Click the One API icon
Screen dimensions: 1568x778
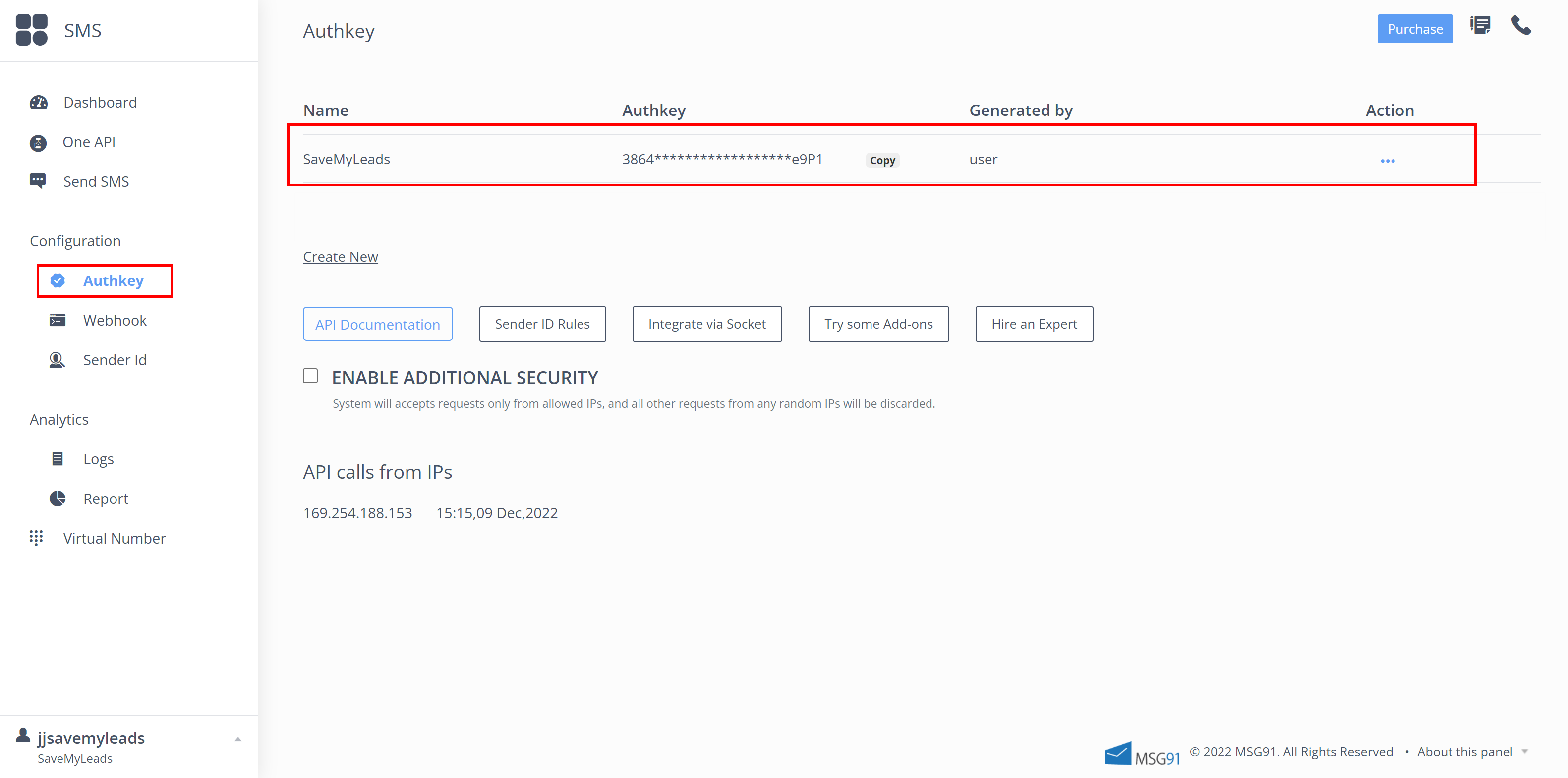38,143
